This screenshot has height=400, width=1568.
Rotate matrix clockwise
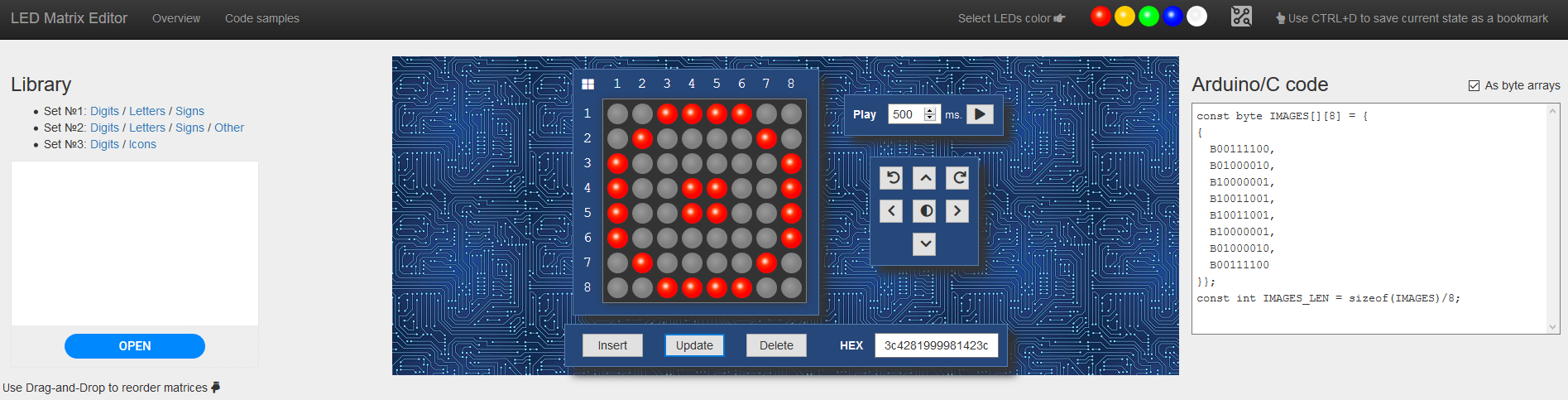click(958, 178)
